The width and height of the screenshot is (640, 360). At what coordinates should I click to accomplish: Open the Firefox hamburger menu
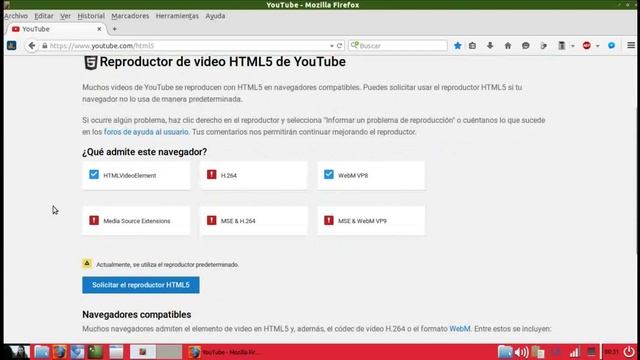[x=631, y=46]
